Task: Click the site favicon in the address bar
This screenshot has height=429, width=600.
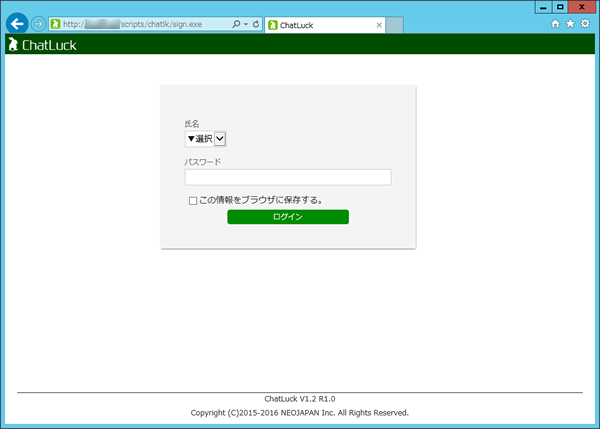Action: tap(55, 24)
